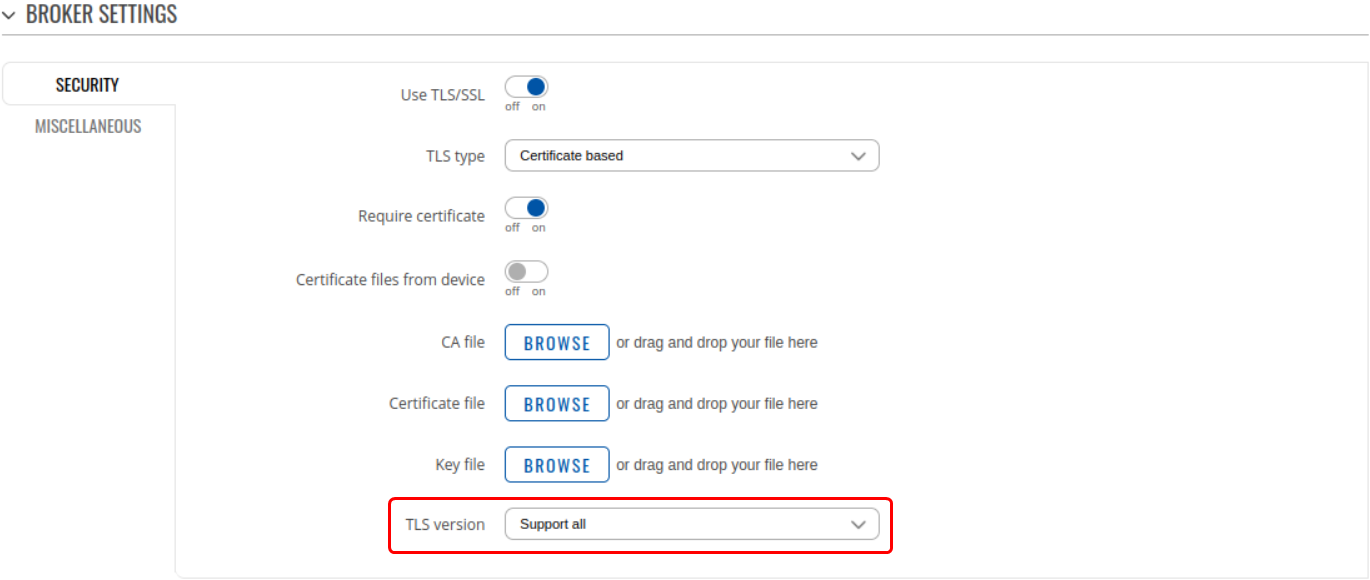Collapse the Broker Settings section chevron
1370x580 pixels.
9,15
